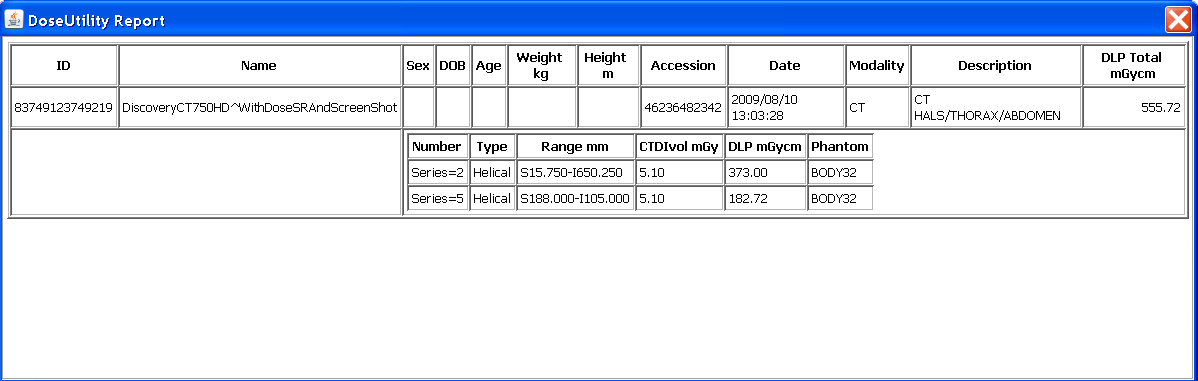Select the Description column header
Image resolution: width=1198 pixels, height=381 pixels.
[996, 66]
